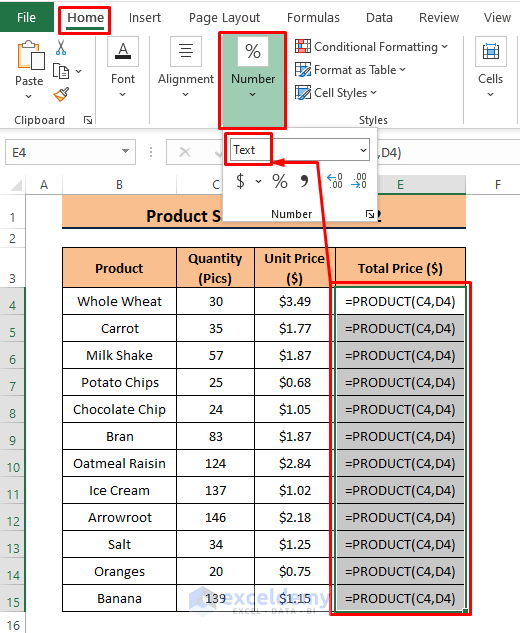The height and width of the screenshot is (633, 520).
Task: Open the Alignment group button
Action: 186,68
